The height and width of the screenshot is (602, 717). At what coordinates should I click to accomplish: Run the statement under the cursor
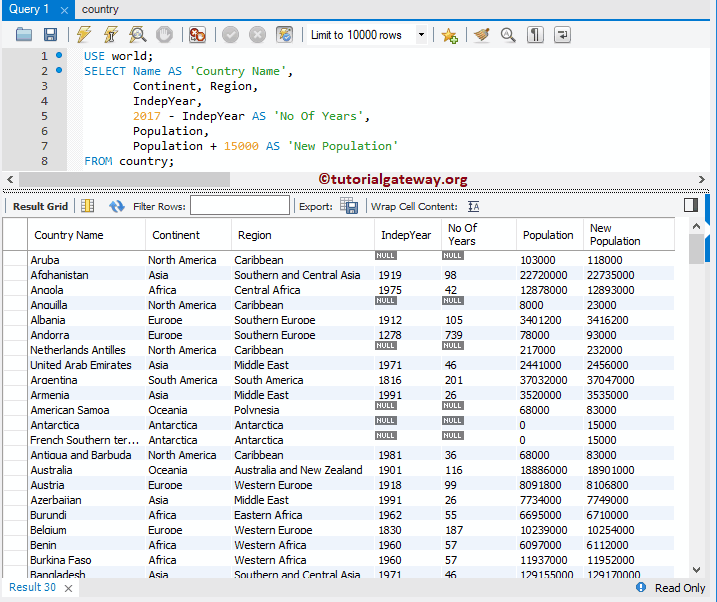pos(110,35)
